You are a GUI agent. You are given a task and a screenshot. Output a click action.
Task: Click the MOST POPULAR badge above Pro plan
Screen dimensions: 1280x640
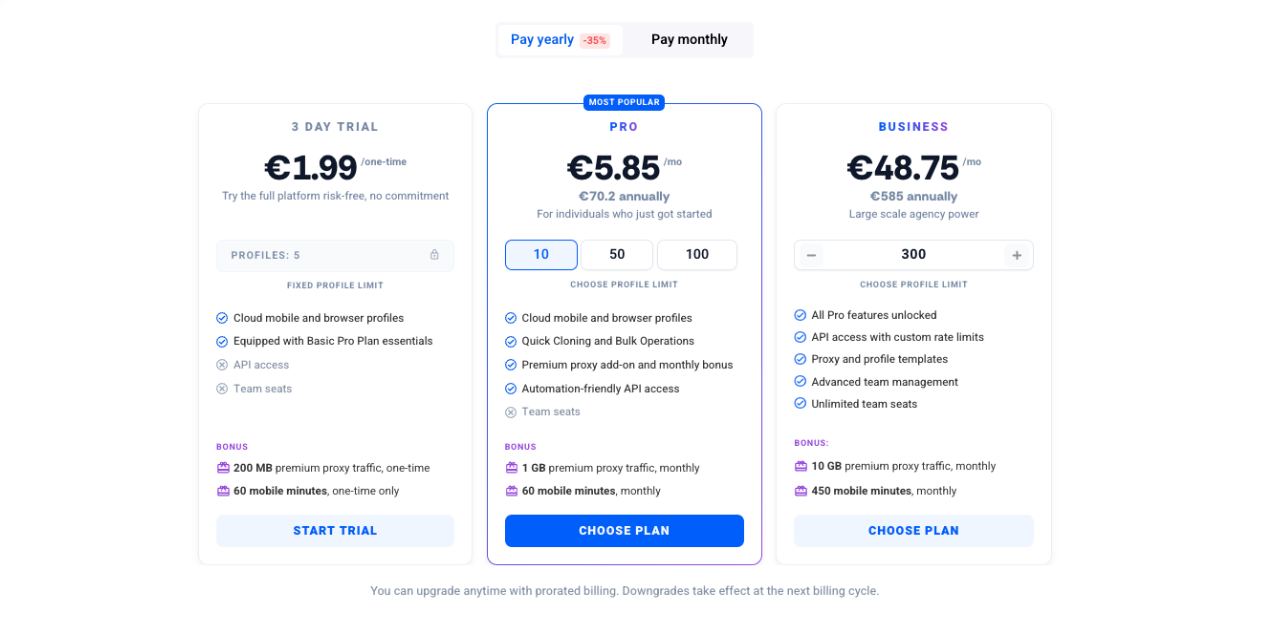point(624,102)
